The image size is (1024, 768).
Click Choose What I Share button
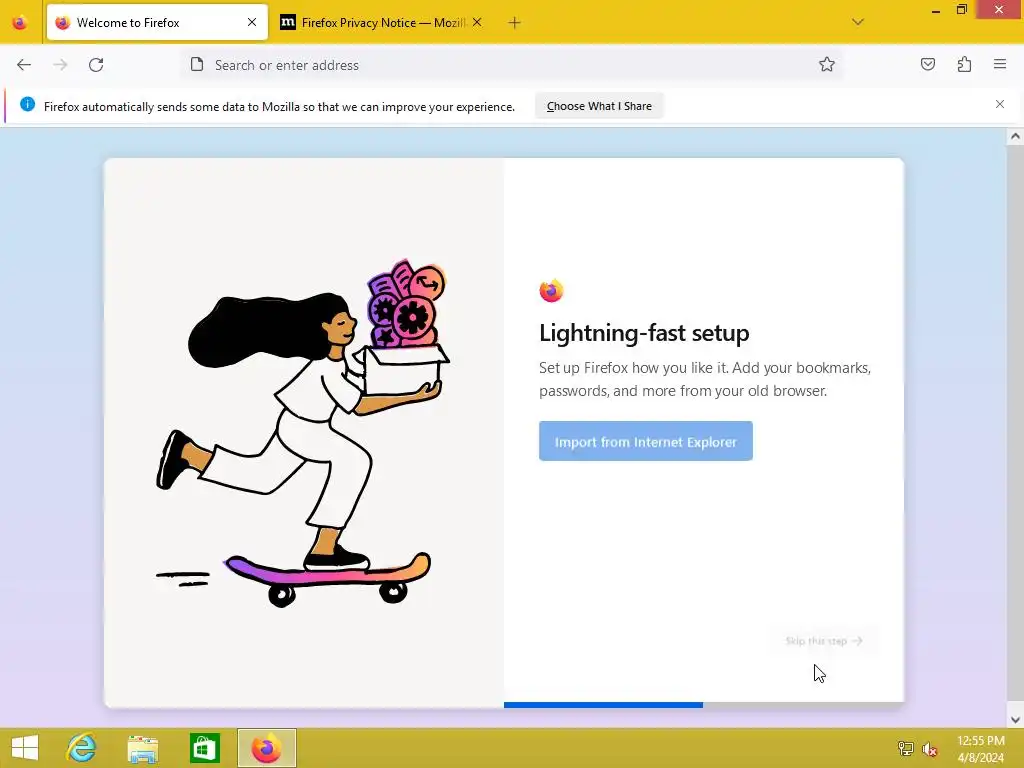click(x=599, y=106)
